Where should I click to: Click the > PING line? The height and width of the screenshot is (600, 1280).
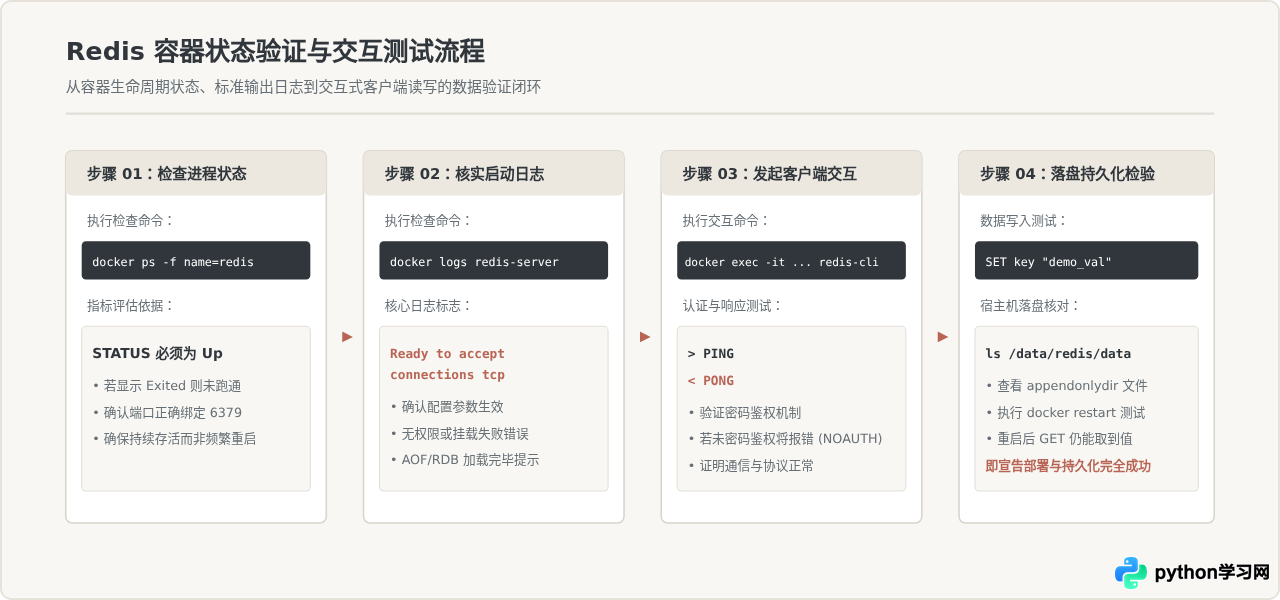(x=711, y=354)
